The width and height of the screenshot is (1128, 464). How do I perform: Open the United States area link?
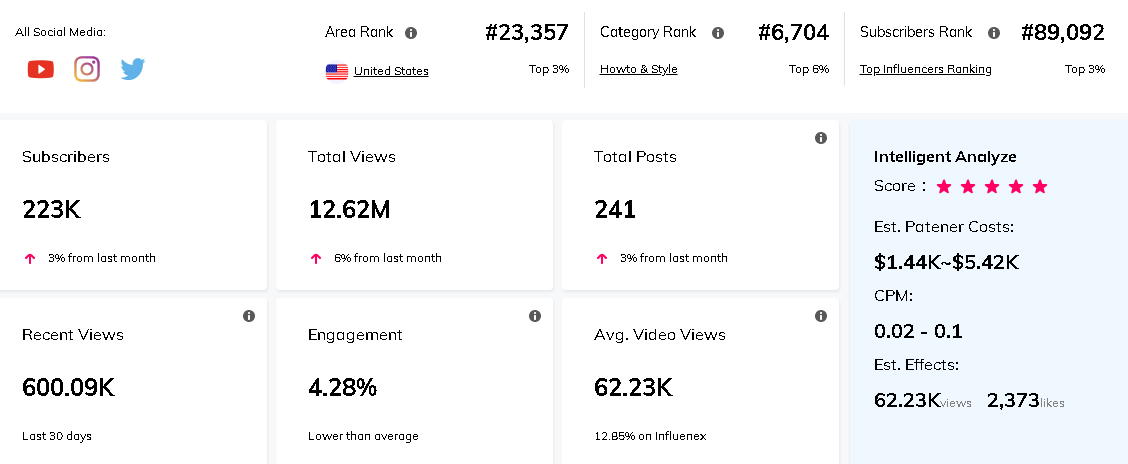[391, 71]
